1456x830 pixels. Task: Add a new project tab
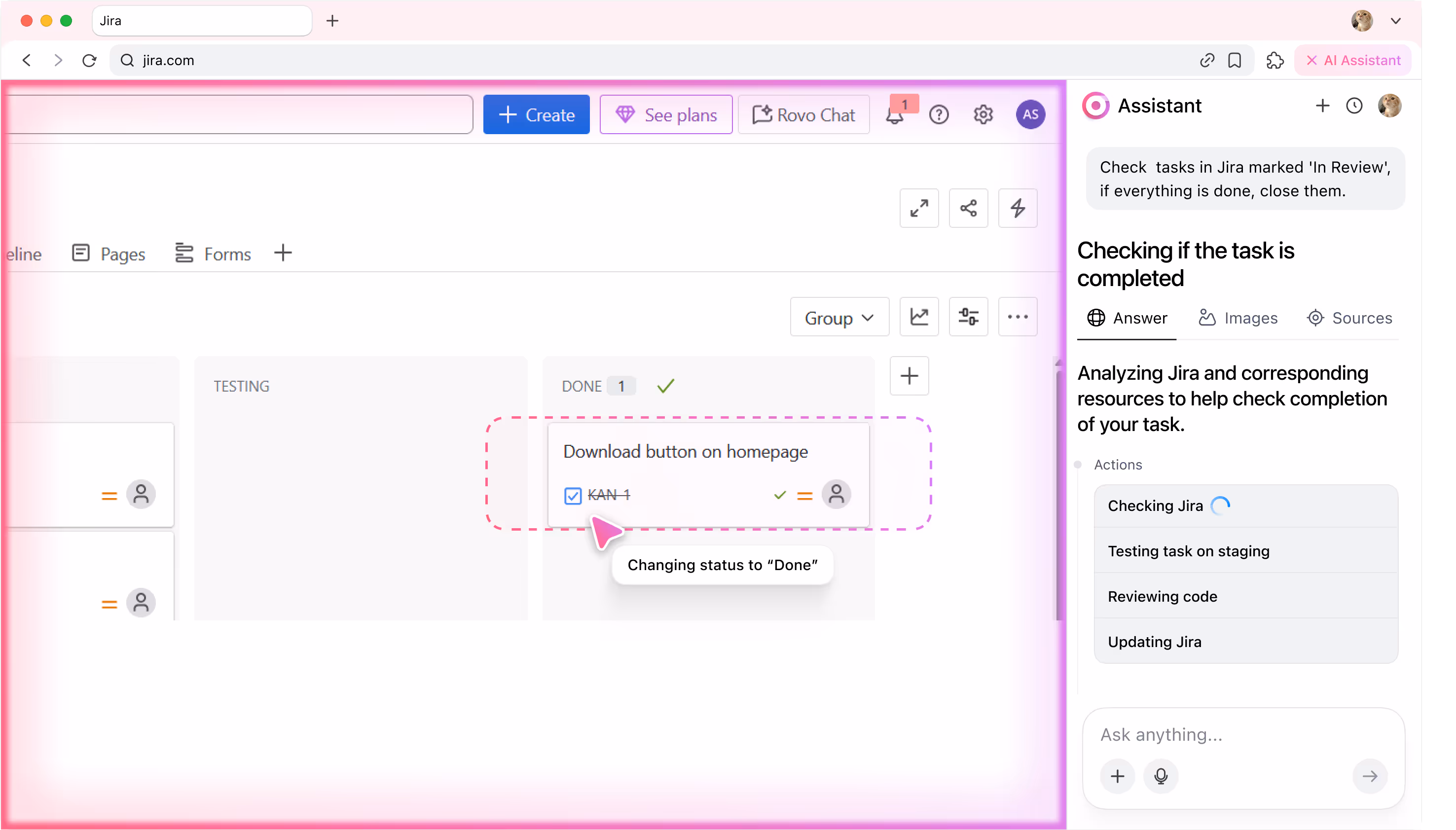[x=283, y=253]
